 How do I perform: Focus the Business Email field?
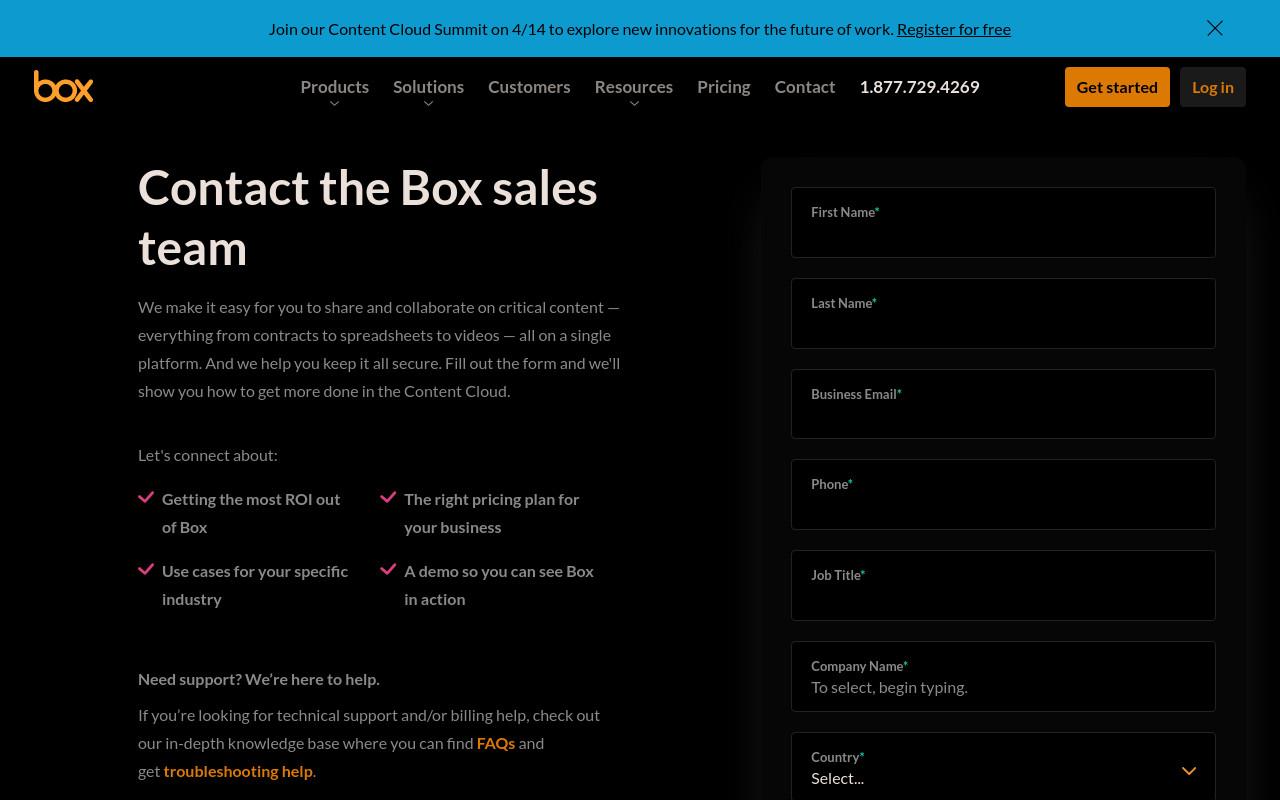tap(1003, 404)
